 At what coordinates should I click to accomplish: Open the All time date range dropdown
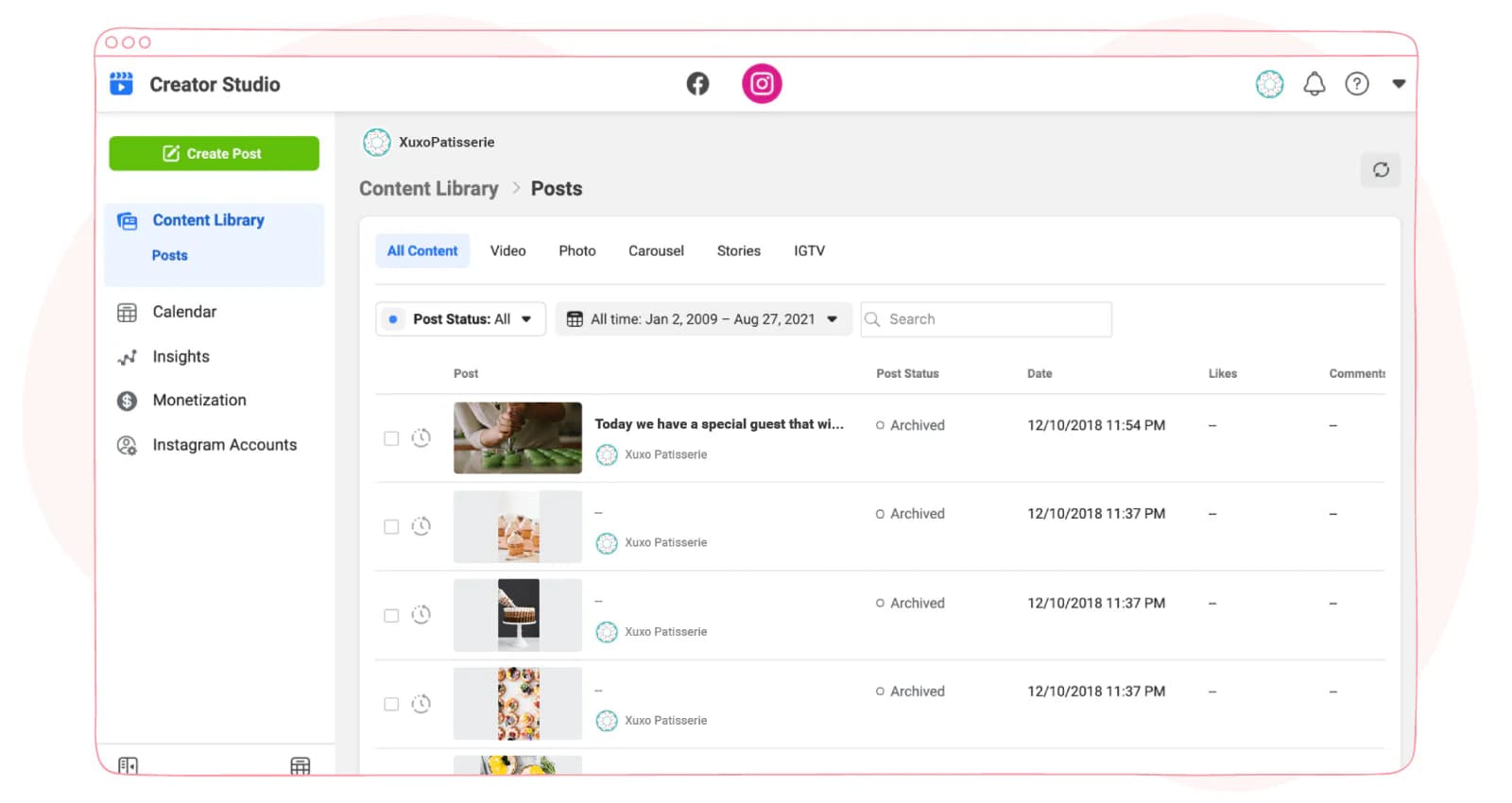point(703,319)
